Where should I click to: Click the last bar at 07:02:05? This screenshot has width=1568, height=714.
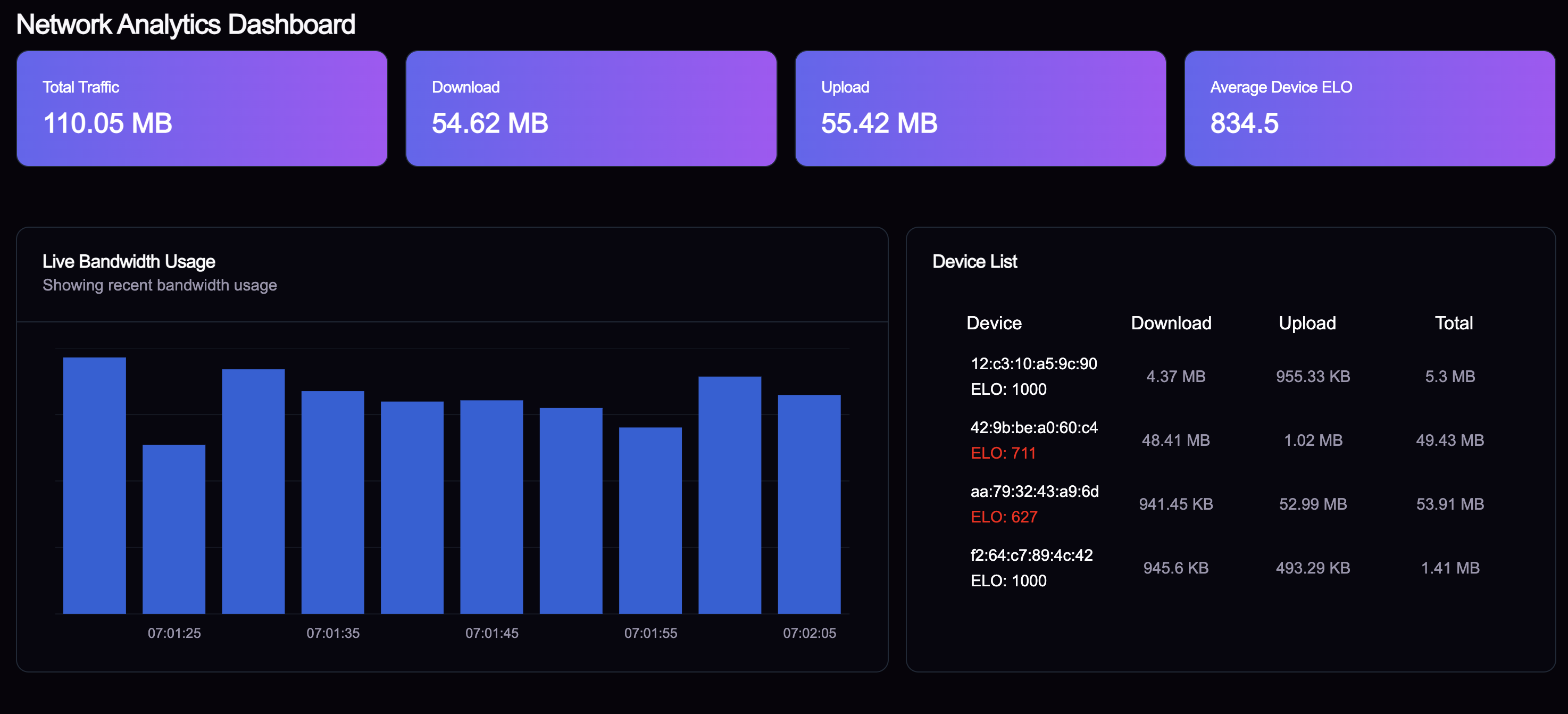(809, 504)
